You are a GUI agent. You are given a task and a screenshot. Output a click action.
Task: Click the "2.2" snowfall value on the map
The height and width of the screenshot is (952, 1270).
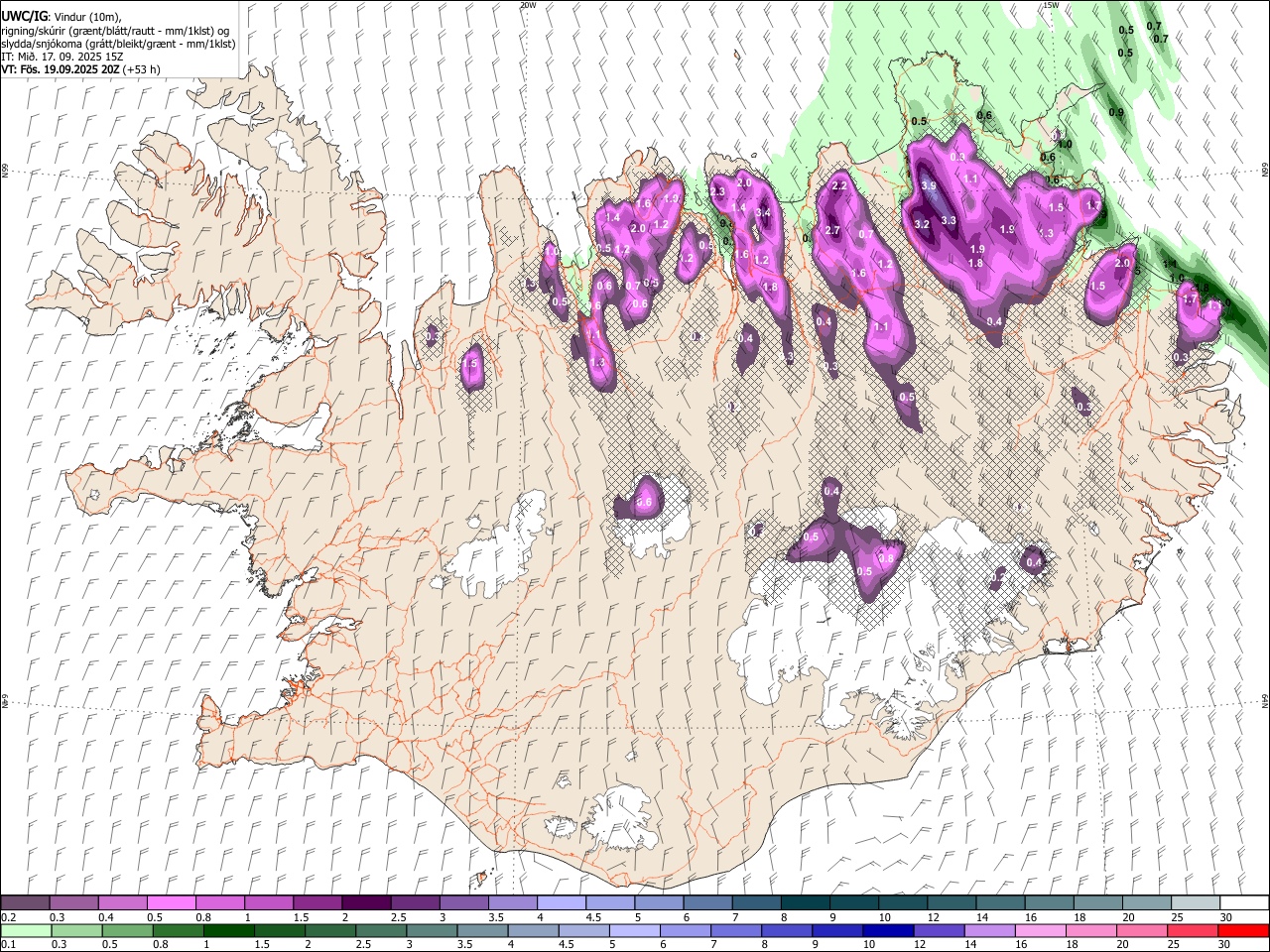click(838, 186)
